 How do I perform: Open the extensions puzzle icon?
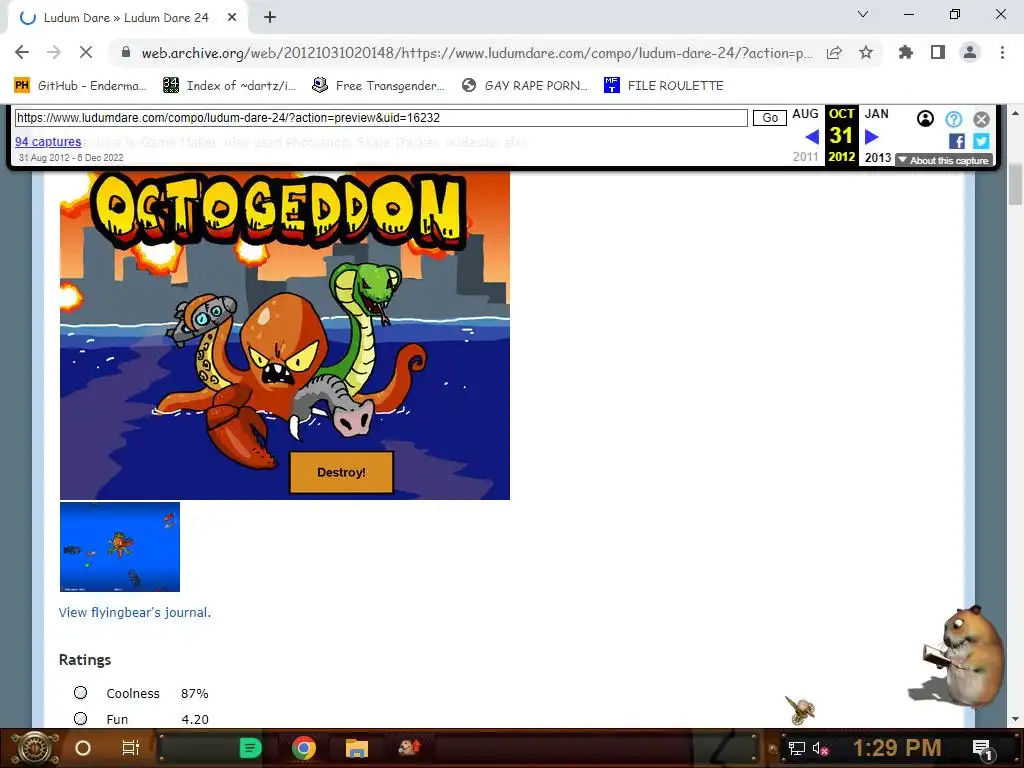pyautogui.click(x=906, y=52)
